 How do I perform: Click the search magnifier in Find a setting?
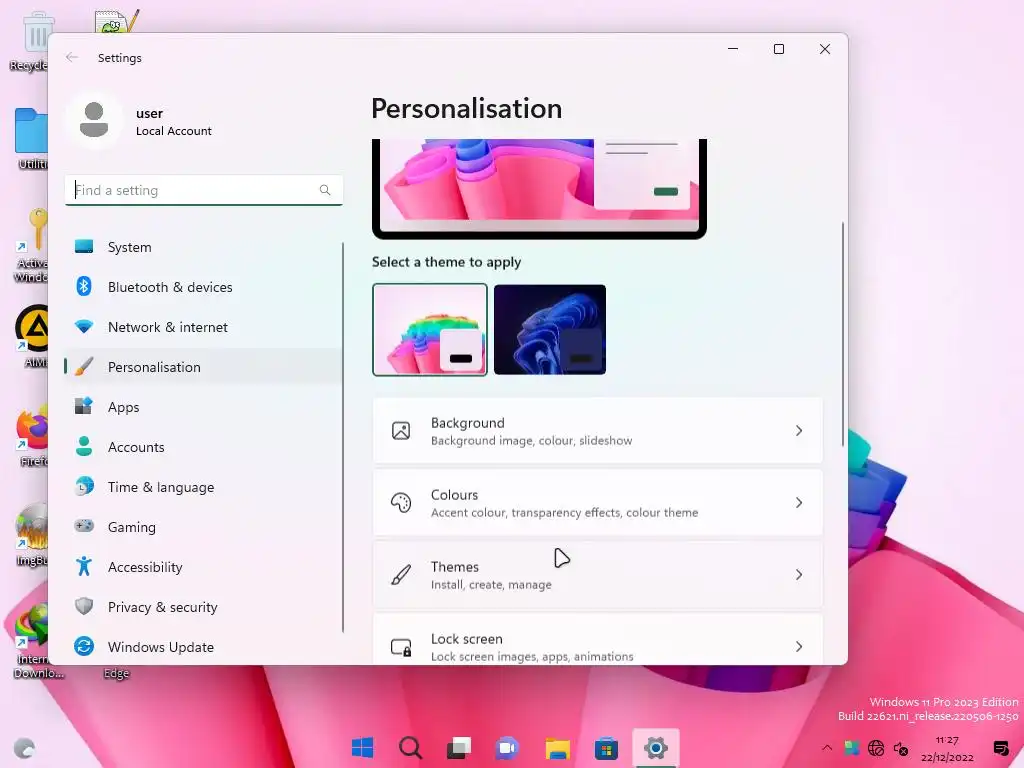[x=325, y=190]
